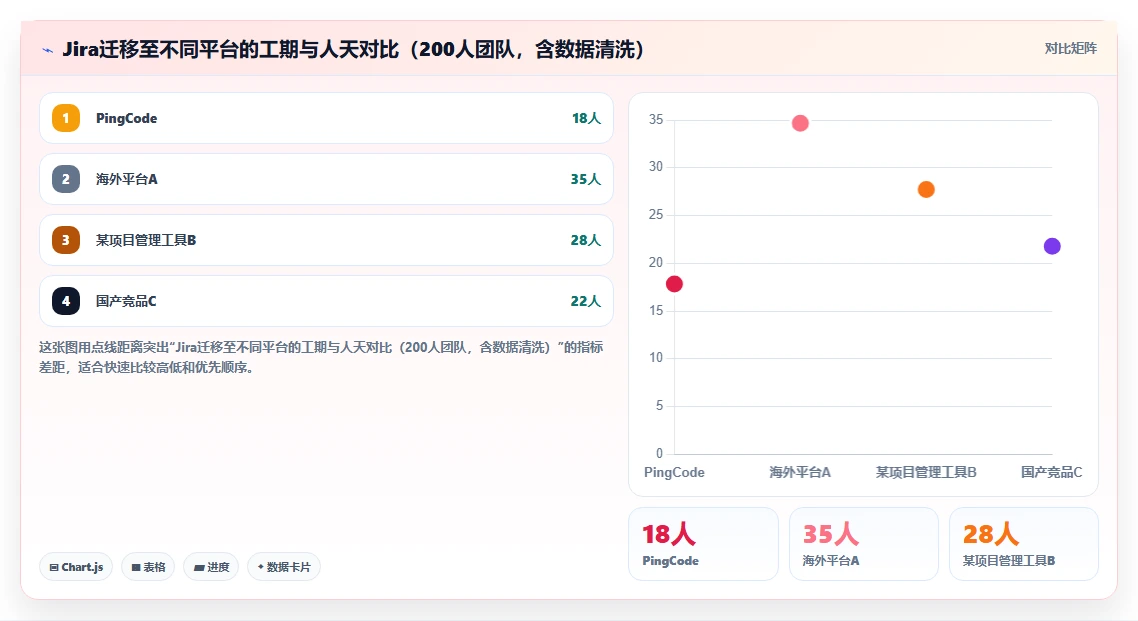1138x621 pixels.
Task: Click the 国产竞品C x-axis label
Action: pyautogui.click(x=1052, y=472)
